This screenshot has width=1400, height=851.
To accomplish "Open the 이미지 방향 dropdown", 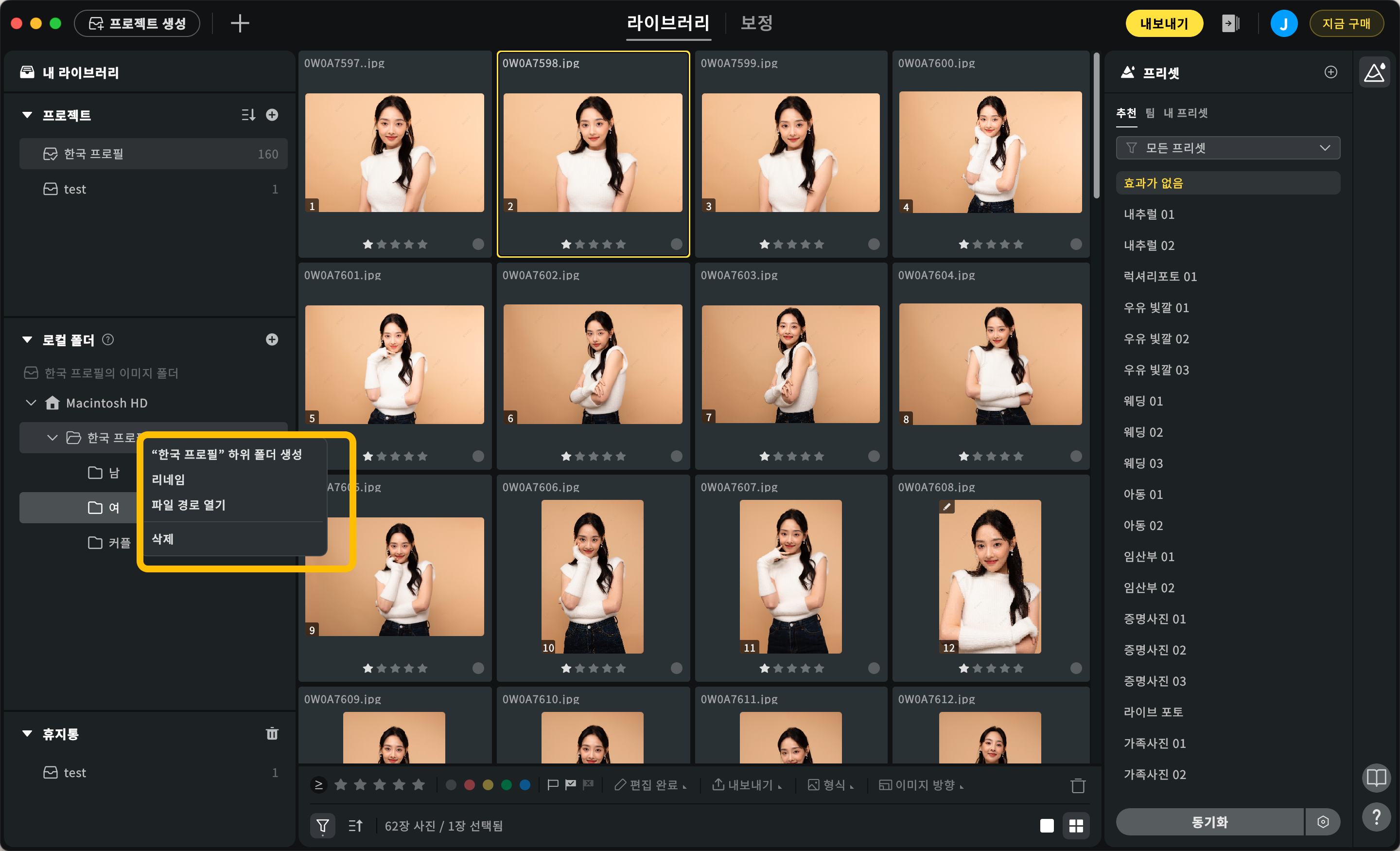I will coord(921,784).
